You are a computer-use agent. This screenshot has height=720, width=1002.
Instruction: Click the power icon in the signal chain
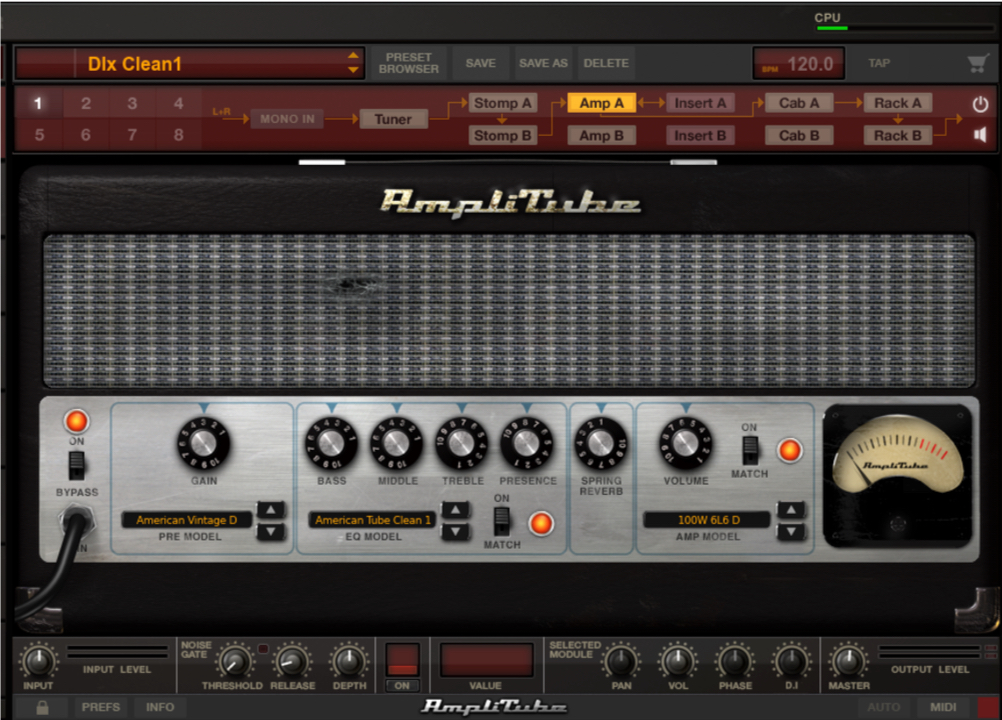pyautogui.click(x=980, y=104)
